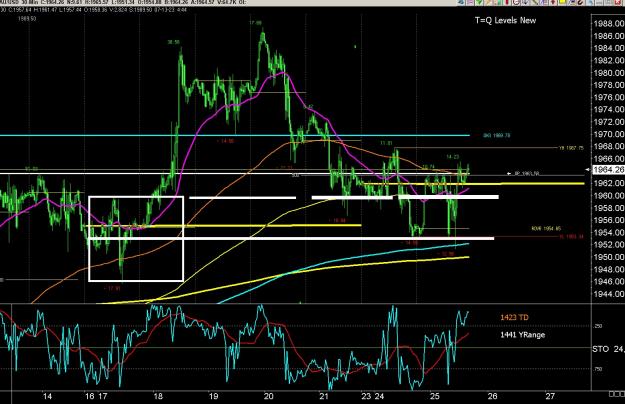This screenshot has width=625, height=404.
Task: Click the red level label near 1953
Action: [x=572, y=236]
